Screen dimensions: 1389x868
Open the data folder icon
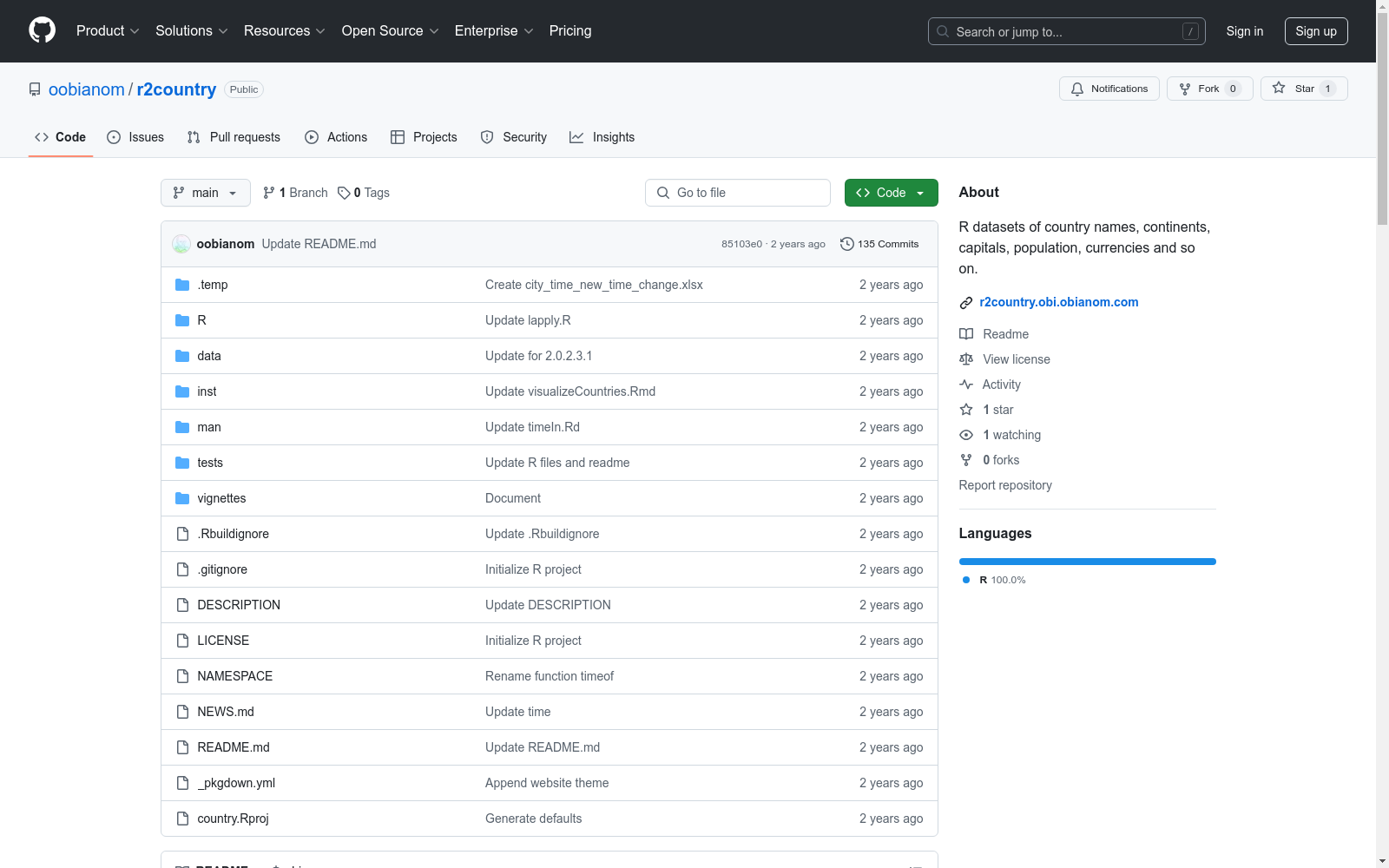[x=182, y=356]
